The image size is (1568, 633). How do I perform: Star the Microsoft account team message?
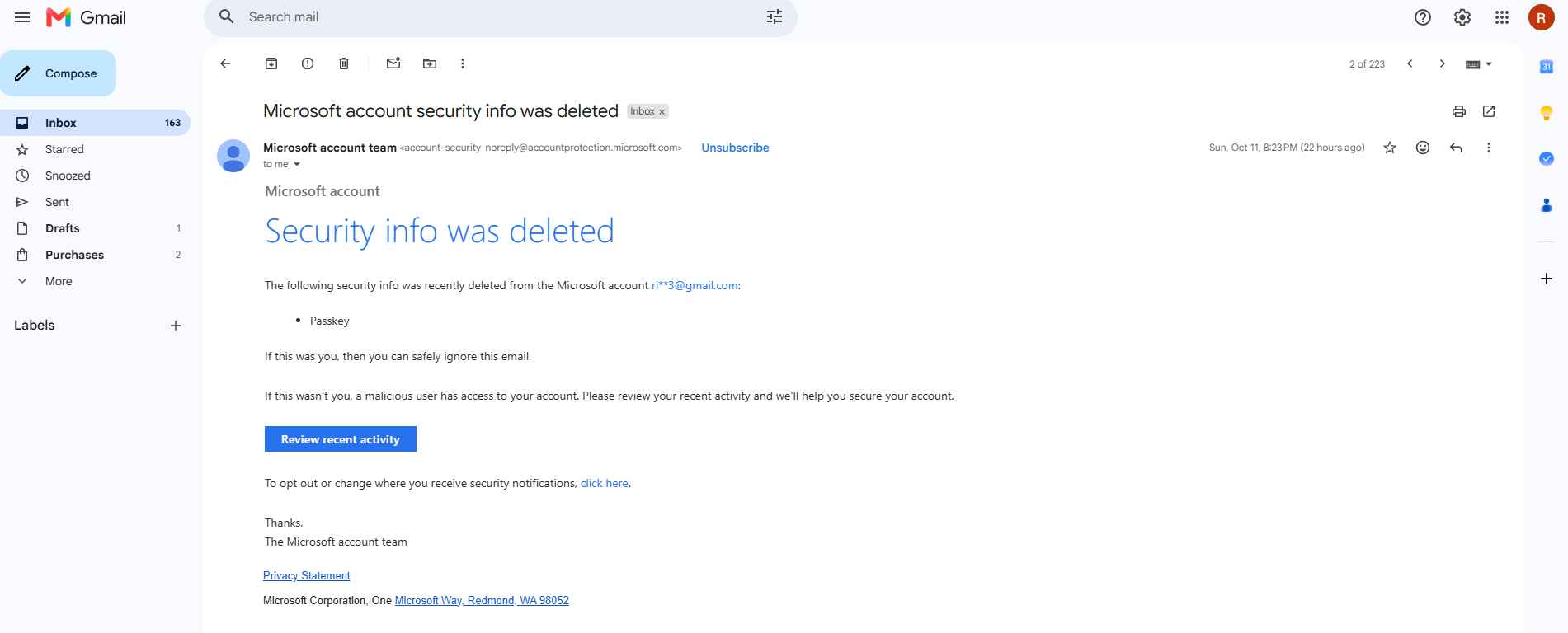click(x=1390, y=148)
